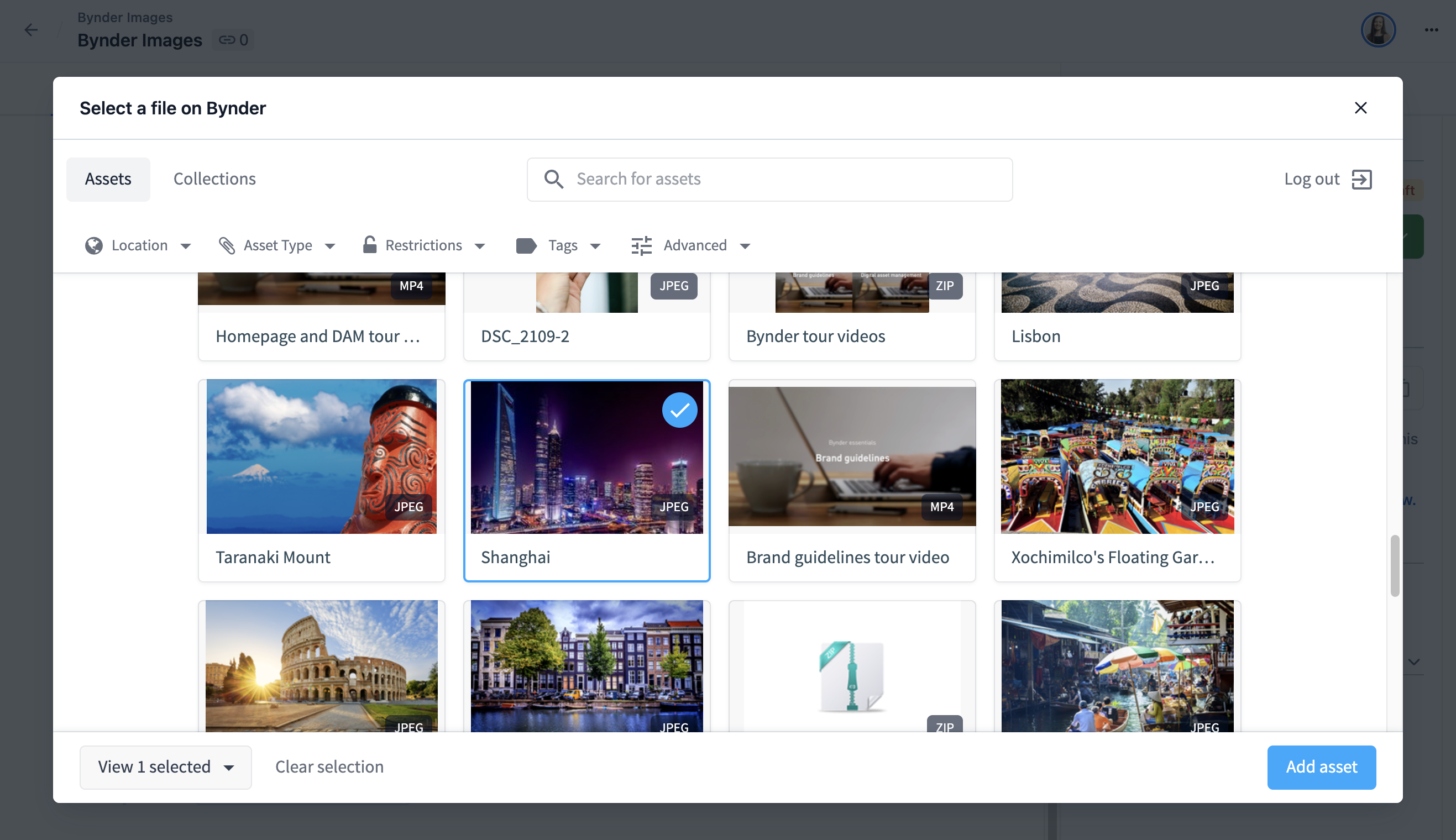Click the Lisbon title text
1456x840 pixels.
coord(1036,337)
